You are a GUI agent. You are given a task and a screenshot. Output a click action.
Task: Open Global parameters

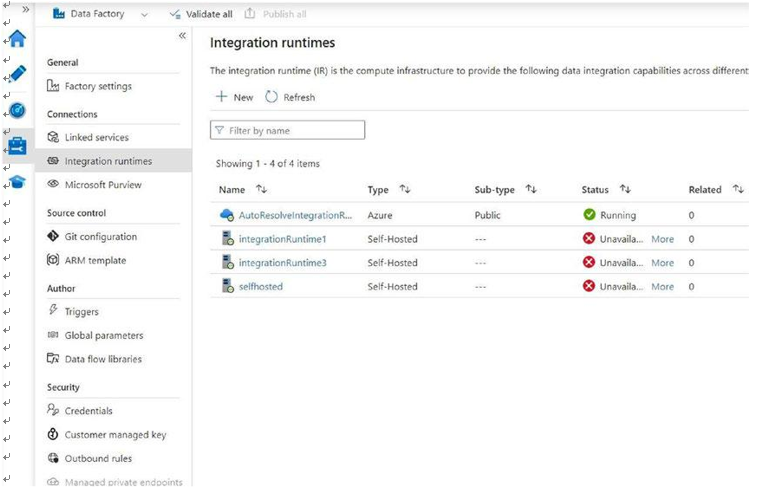pos(104,335)
